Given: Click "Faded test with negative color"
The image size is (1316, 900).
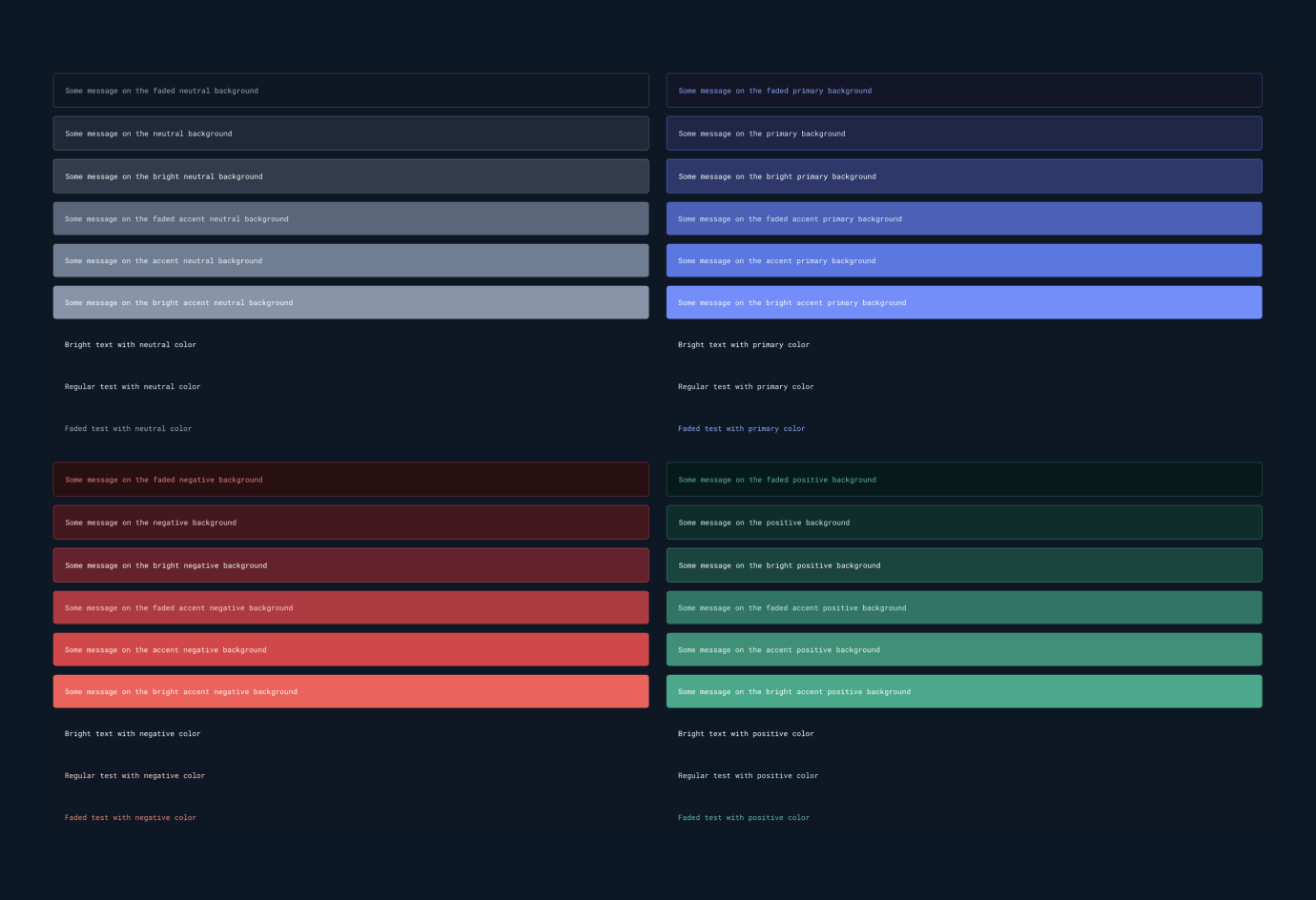Looking at the screenshot, I should click(x=131, y=818).
